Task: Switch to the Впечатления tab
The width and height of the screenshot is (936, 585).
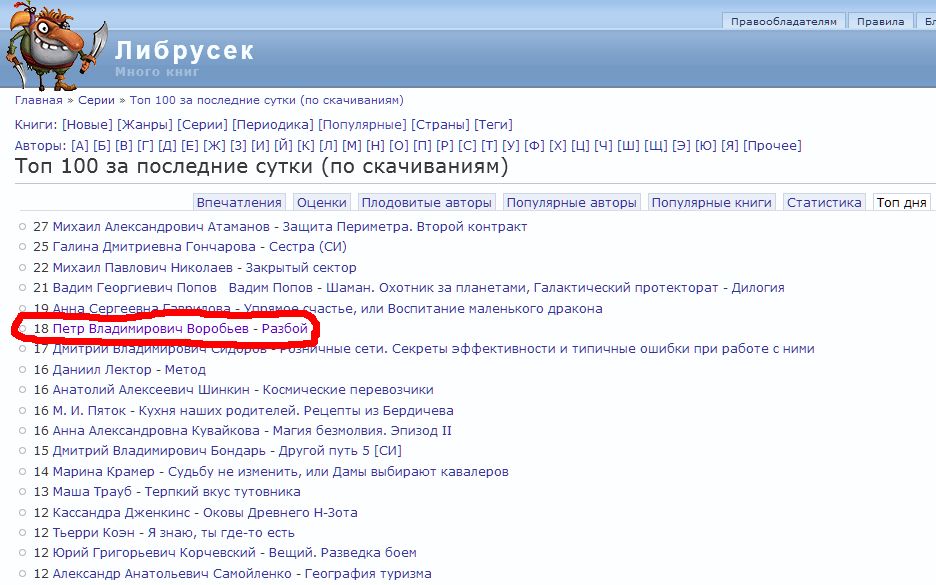Action: (240, 203)
